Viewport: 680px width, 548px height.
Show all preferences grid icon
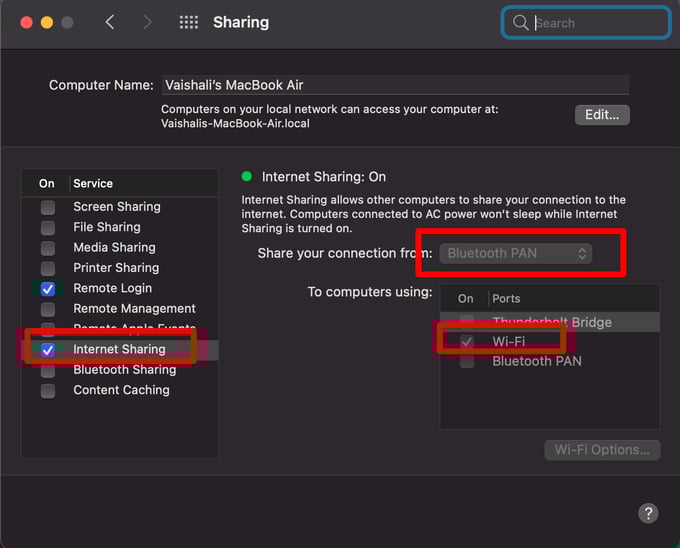click(x=189, y=22)
